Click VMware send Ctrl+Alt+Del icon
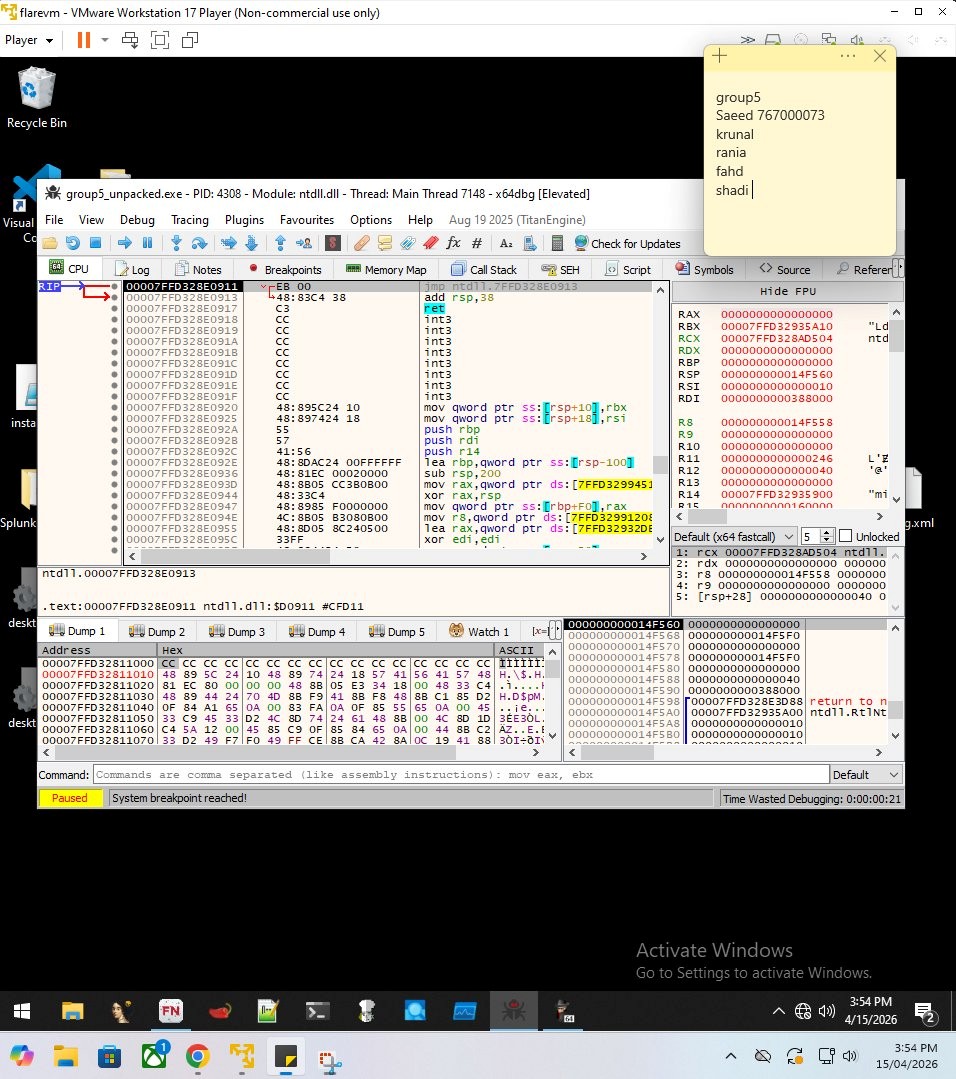 point(130,40)
